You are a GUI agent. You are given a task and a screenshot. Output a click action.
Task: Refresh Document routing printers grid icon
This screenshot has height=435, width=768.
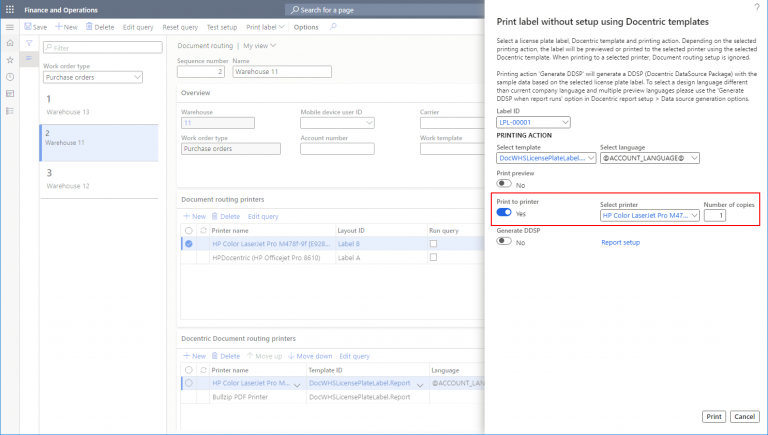pos(203,230)
